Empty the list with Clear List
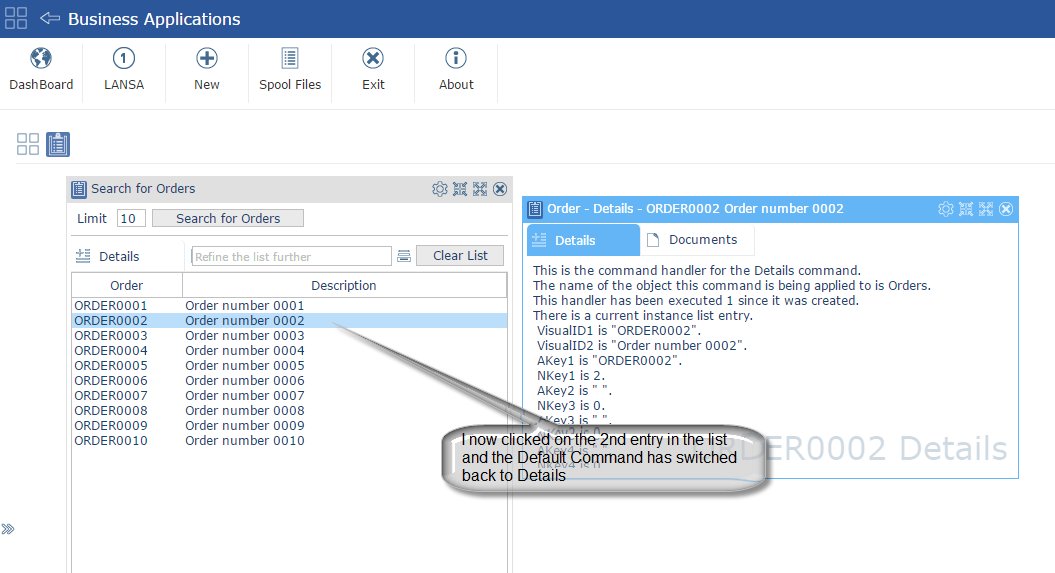 coord(460,256)
